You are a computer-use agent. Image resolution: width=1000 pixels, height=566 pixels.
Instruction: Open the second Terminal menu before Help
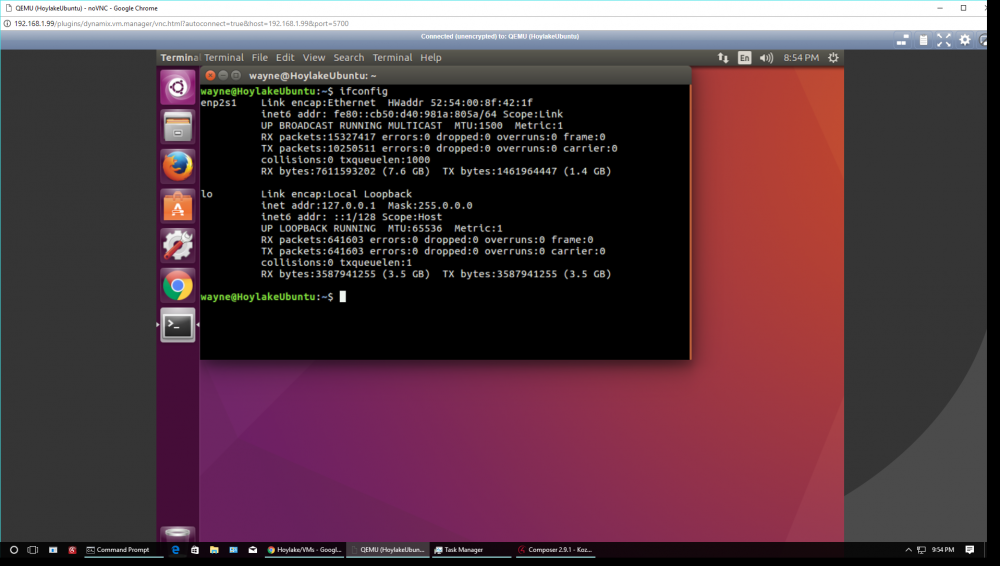click(x=392, y=57)
